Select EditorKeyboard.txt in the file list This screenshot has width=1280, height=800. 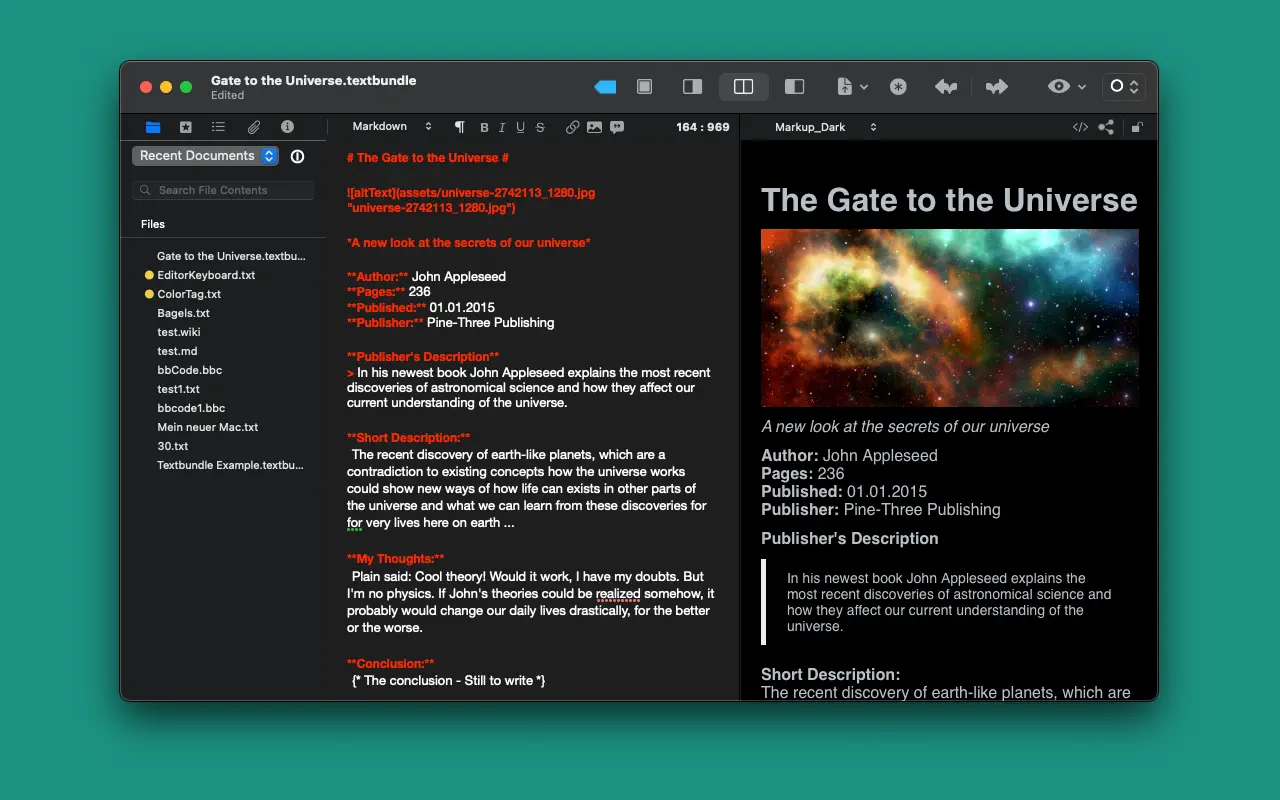click(x=205, y=275)
